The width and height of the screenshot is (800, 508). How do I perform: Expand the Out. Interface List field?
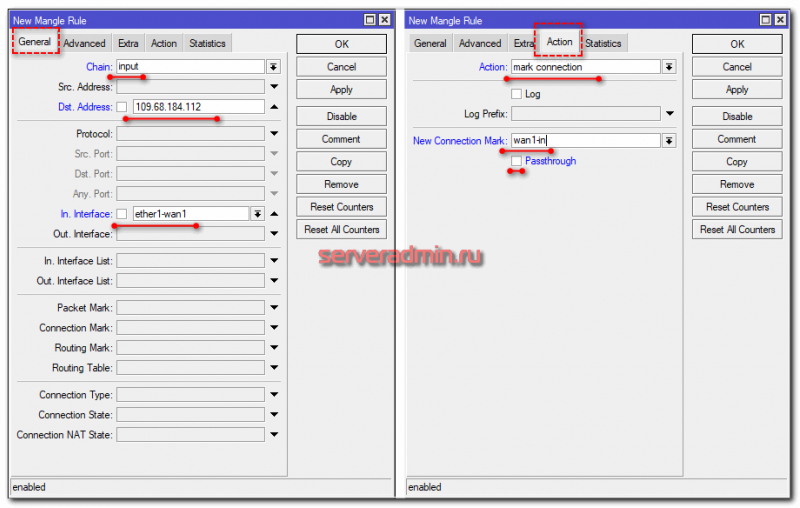click(x=274, y=281)
